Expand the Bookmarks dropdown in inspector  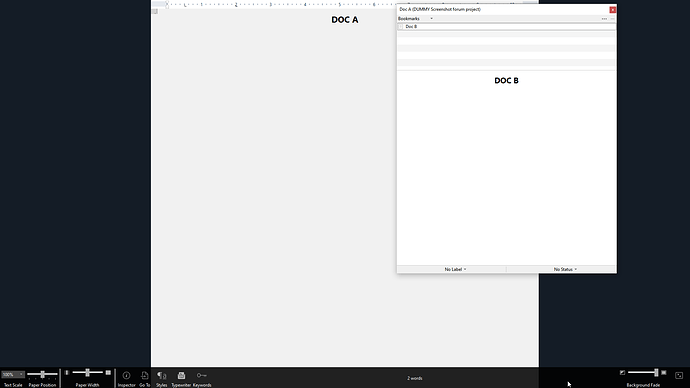coord(415,18)
